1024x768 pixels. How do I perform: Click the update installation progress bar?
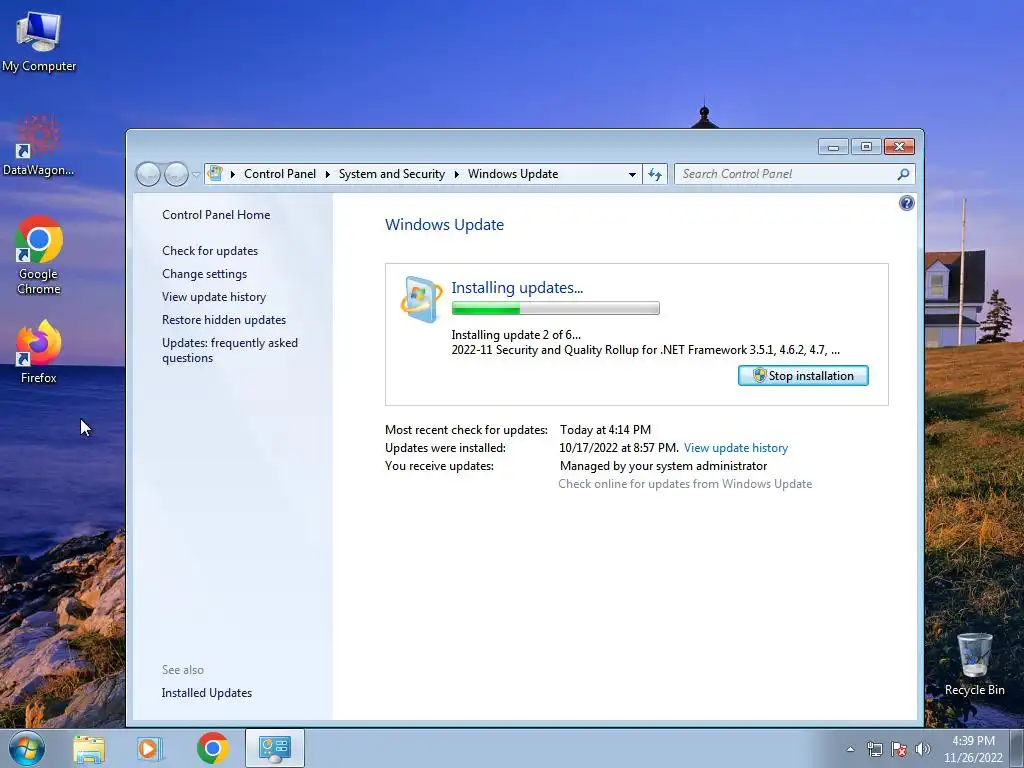[x=556, y=308]
